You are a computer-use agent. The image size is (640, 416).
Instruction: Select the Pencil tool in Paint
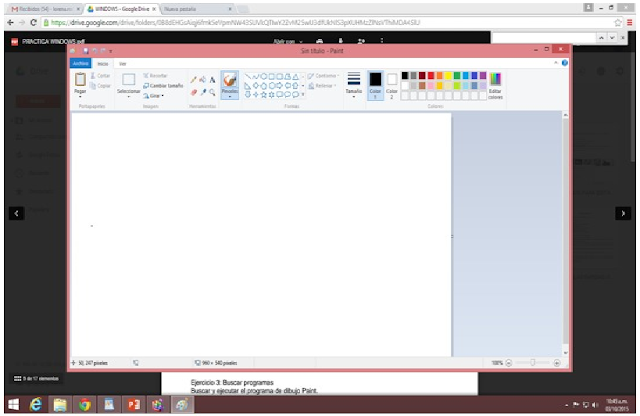pos(193,80)
